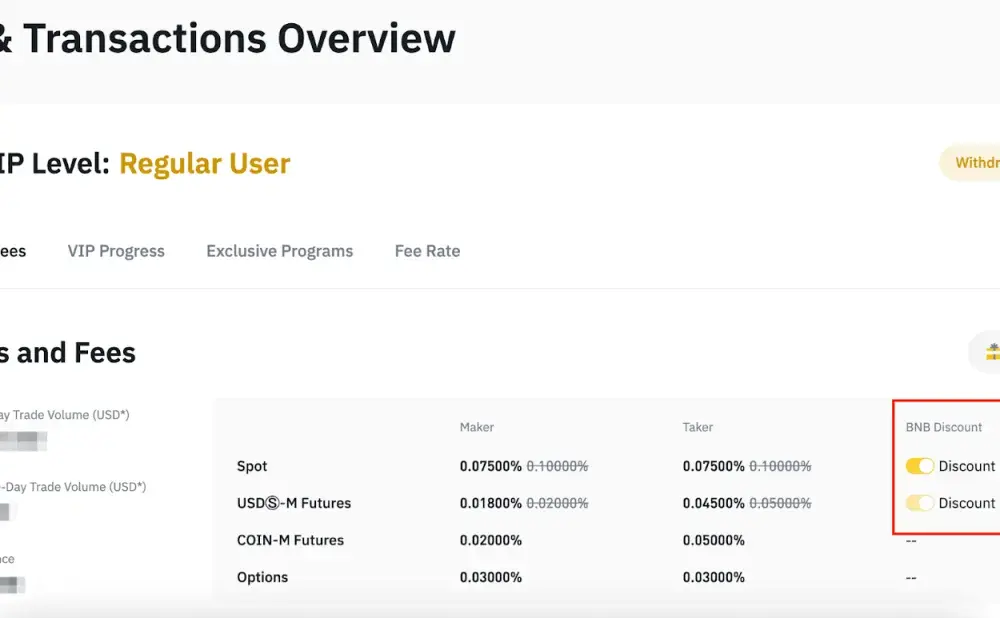The image size is (1000, 618).
Task: Toggle the USDⓈ-M Futures BNB Discount switch
Action: [920, 503]
